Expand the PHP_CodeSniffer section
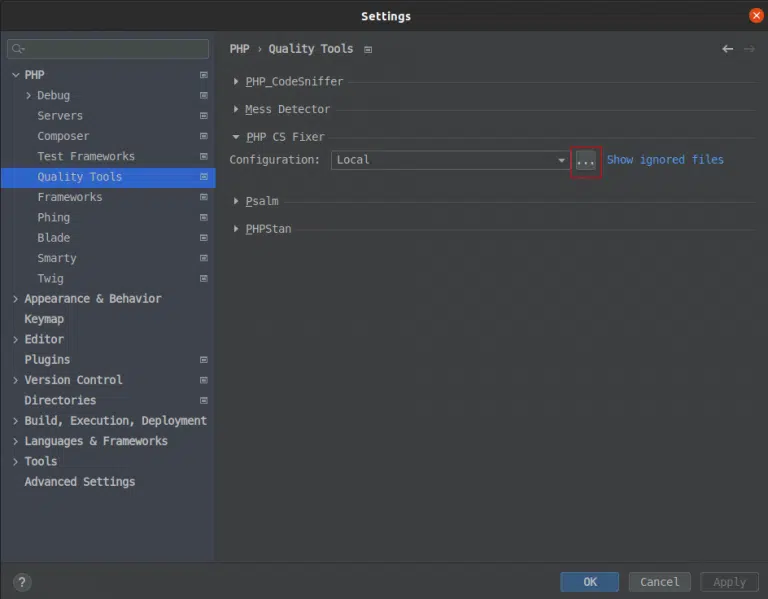Image resolution: width=768 pixels, height=599 pixels. click(x=237, y=82)
